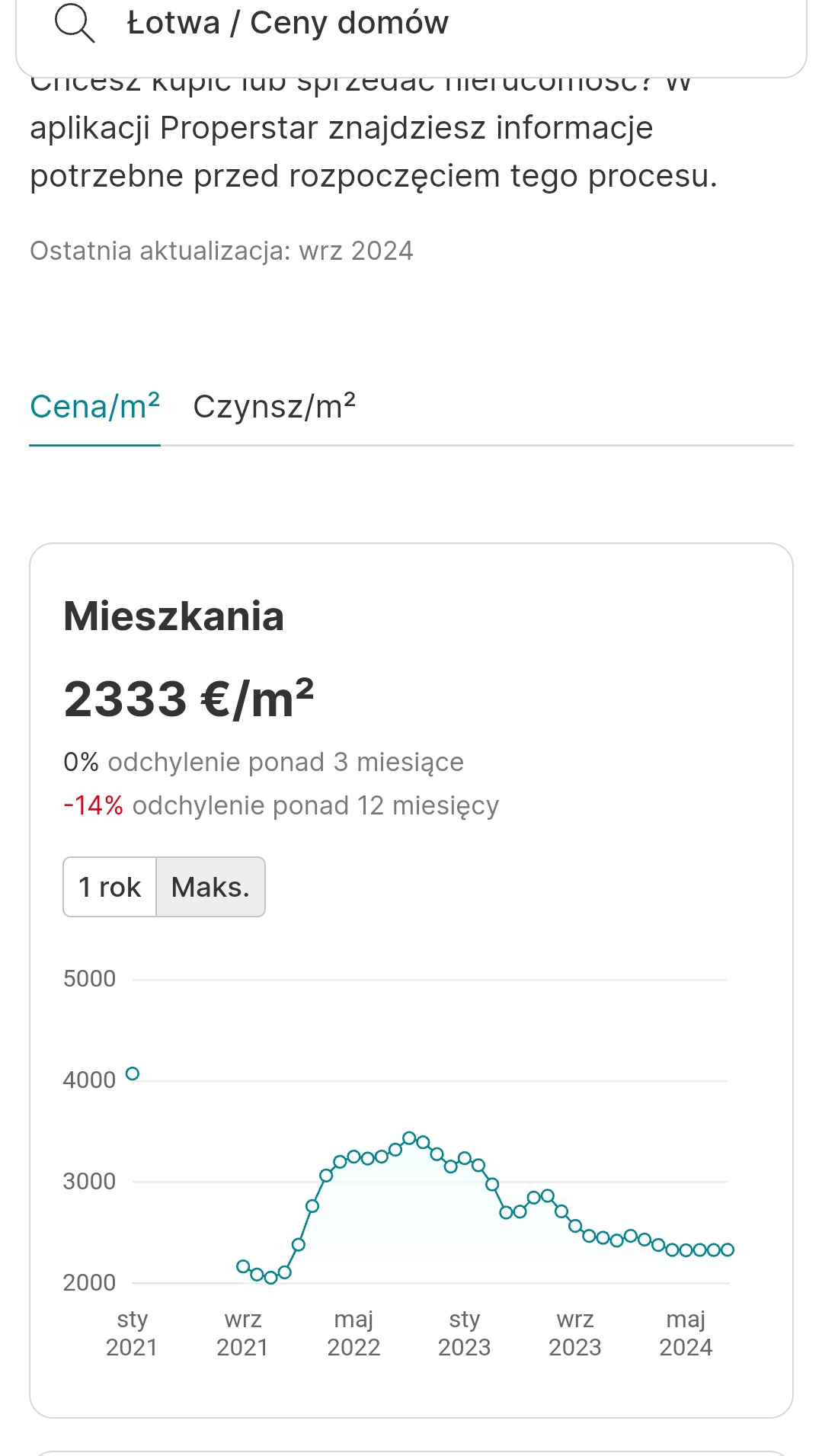Click the "maj 2024" x-axis label
This screenshot has width=822, height=1456.
686,1333
